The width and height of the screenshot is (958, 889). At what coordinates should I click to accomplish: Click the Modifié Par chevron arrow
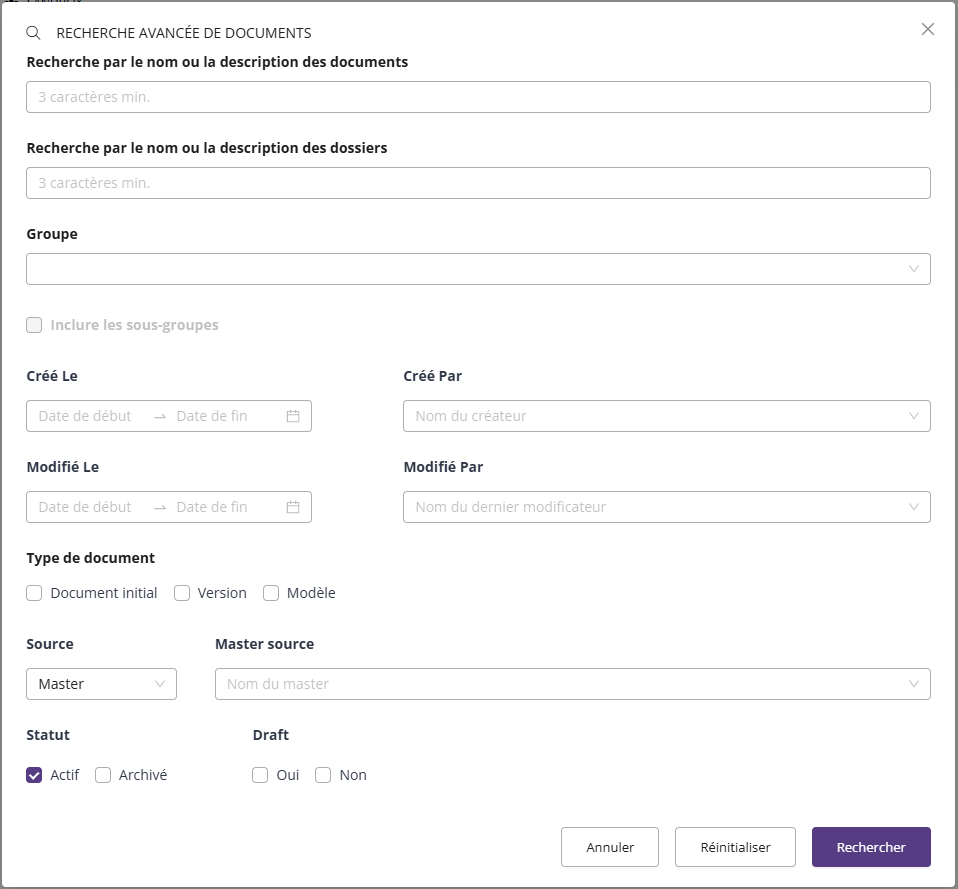coord(913,507)
